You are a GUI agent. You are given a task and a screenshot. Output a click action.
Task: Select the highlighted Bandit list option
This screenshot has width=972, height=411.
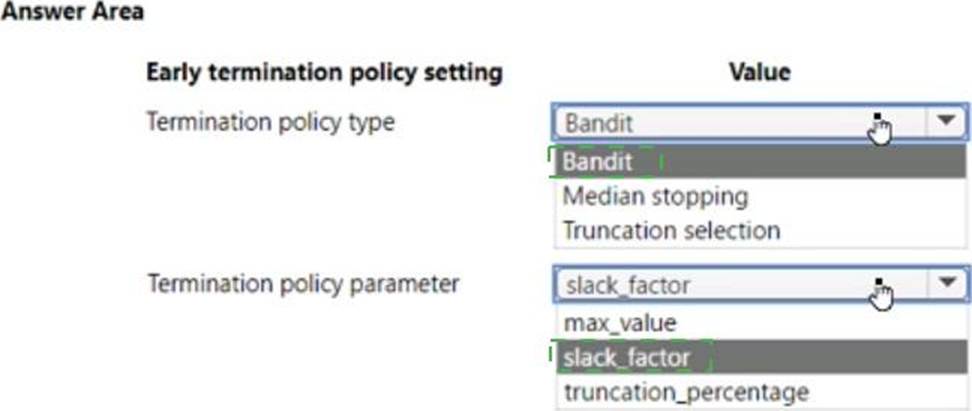tap(760, 162)
